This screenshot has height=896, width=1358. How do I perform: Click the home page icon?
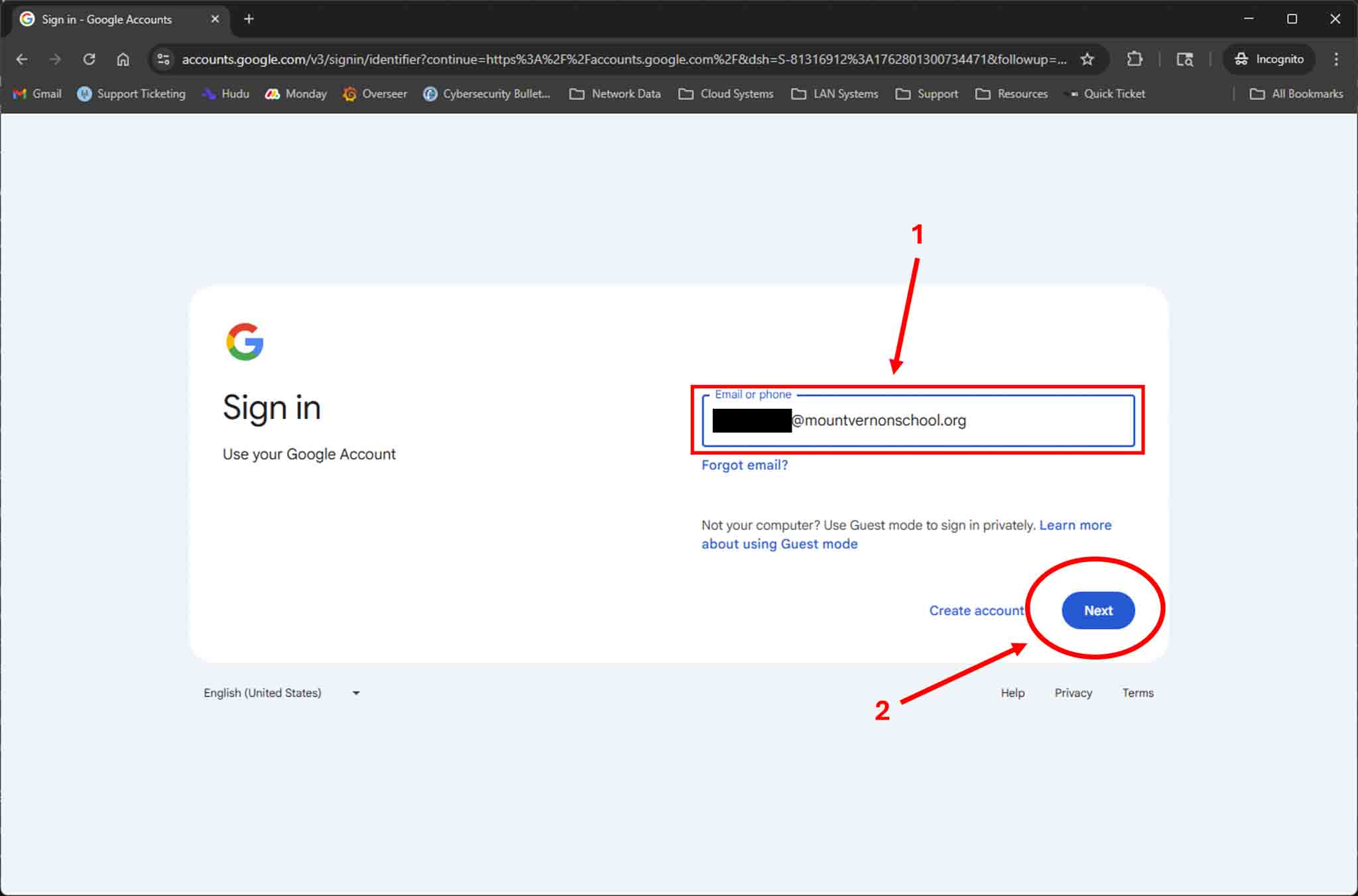123,59
